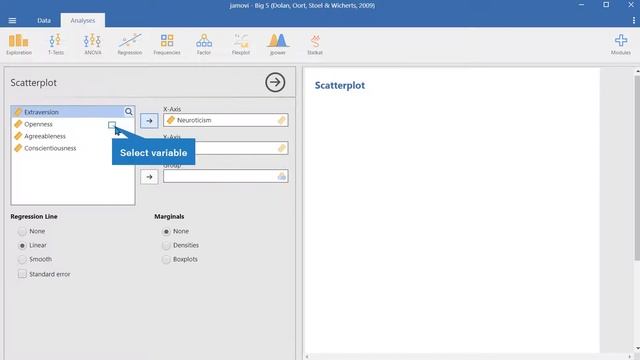Click the results panel vertical scrollbar

pos(637,167)
